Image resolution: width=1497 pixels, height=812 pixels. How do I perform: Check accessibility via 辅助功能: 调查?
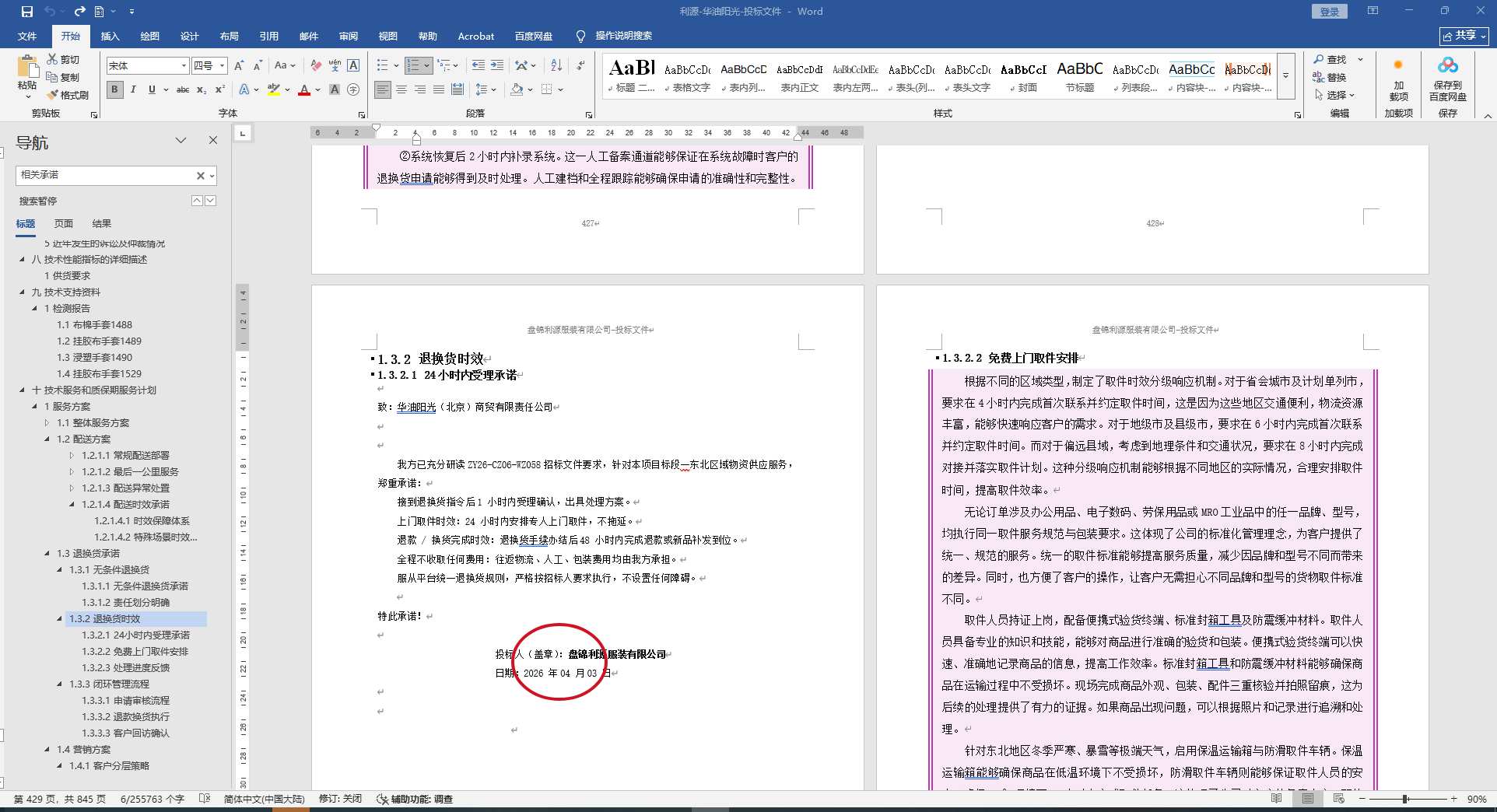(415, 799)
